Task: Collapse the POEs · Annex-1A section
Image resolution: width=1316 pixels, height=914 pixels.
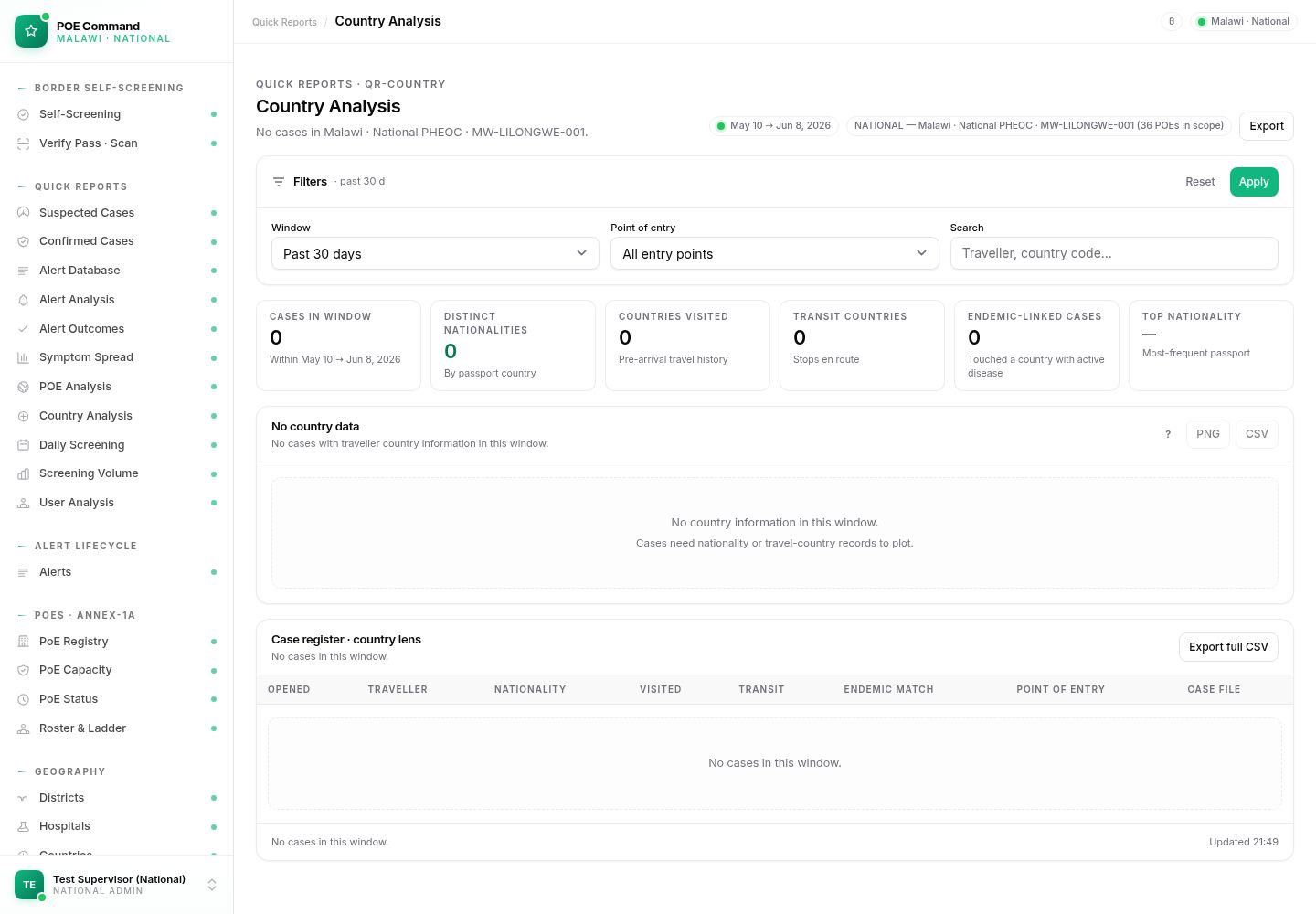Action: (x=76, y=615)
